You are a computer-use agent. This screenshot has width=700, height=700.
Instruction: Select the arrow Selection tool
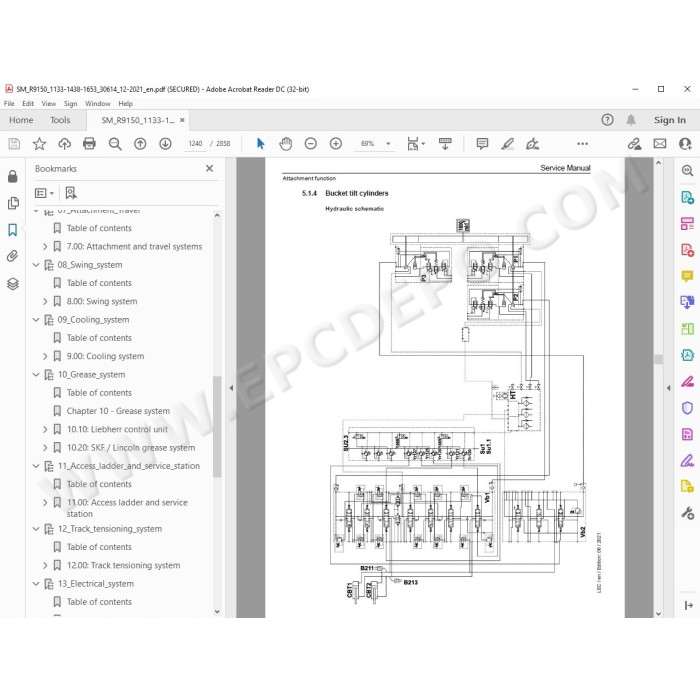pos(261,144)
